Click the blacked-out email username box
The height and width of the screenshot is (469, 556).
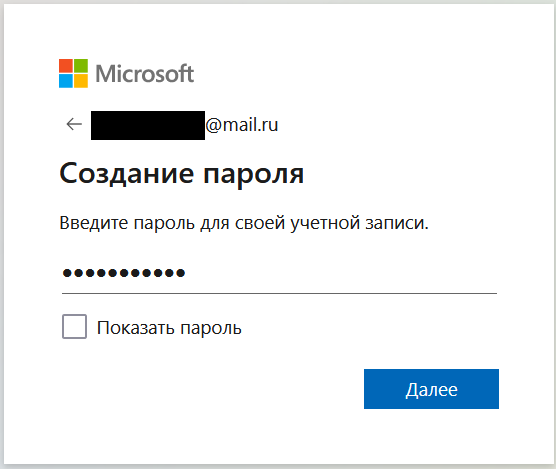click(148, 125)
